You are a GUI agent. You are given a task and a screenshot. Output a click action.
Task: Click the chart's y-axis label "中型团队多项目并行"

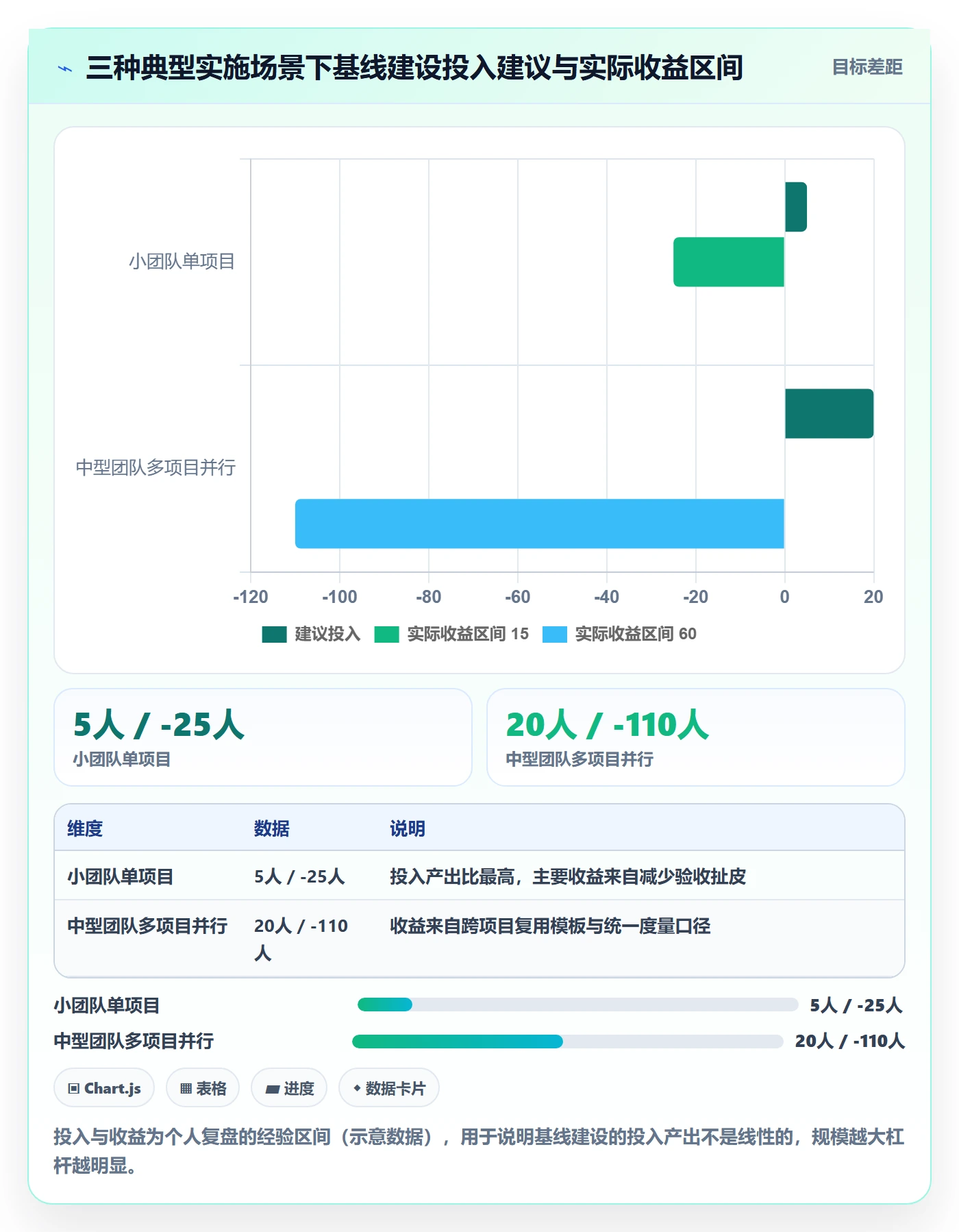[x=155, y=468]
